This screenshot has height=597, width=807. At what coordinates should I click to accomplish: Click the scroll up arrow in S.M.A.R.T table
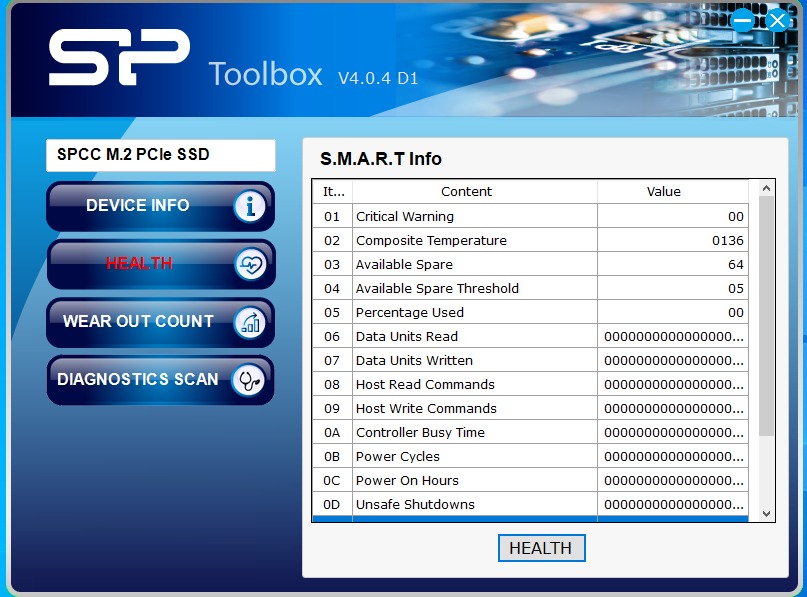click(766, 188)
